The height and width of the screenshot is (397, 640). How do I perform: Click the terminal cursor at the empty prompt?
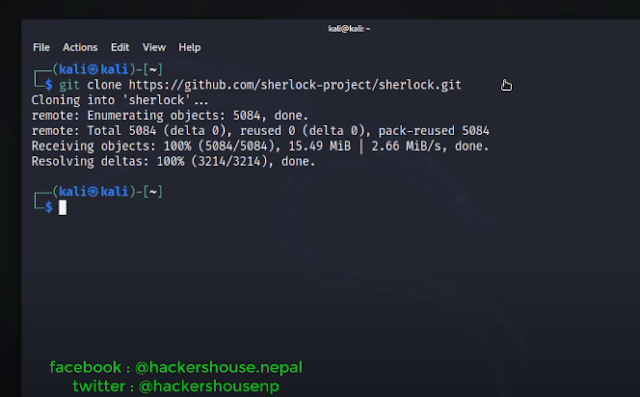pos(62,208)
